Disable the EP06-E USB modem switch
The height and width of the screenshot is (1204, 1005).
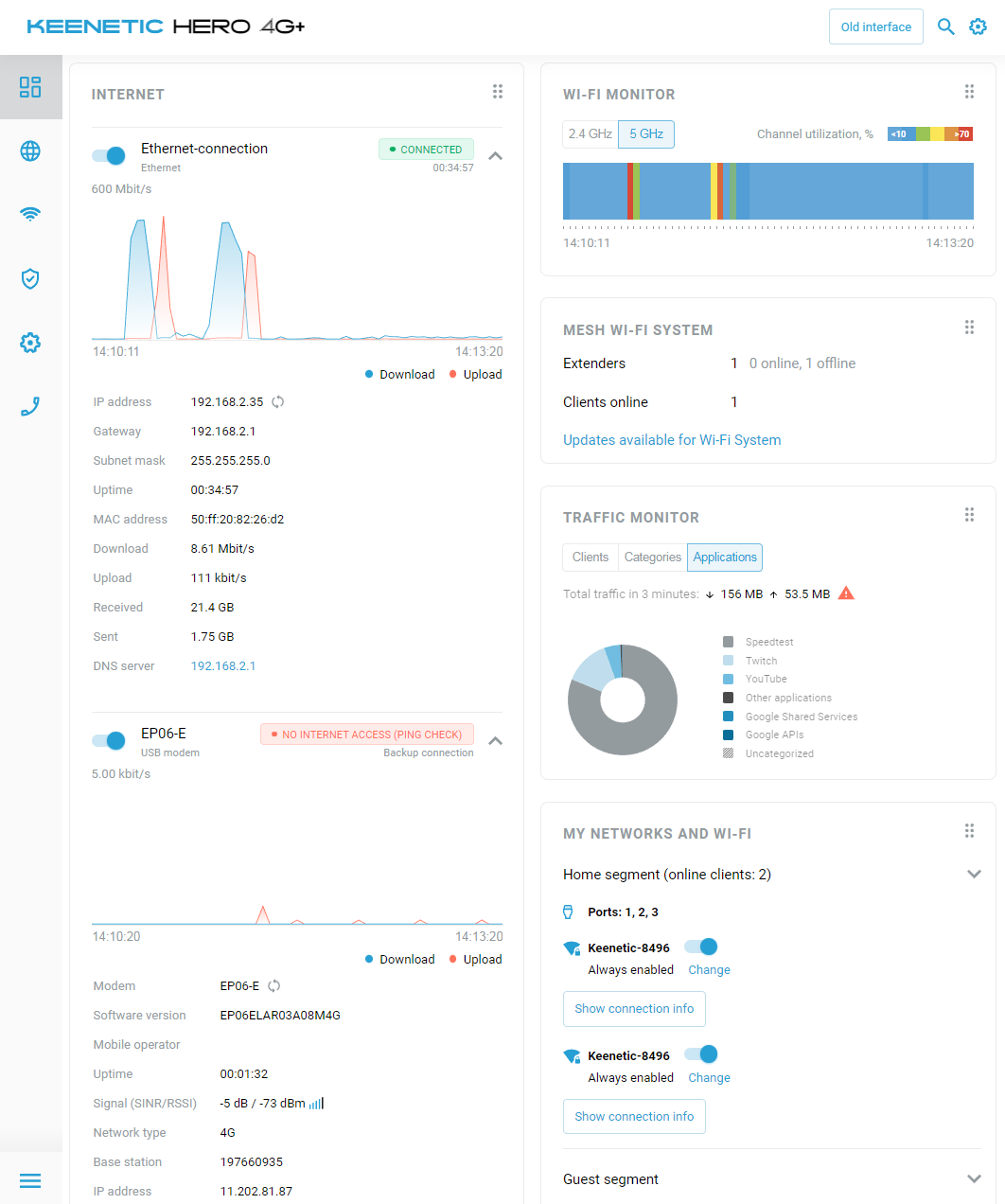point(109,740)
